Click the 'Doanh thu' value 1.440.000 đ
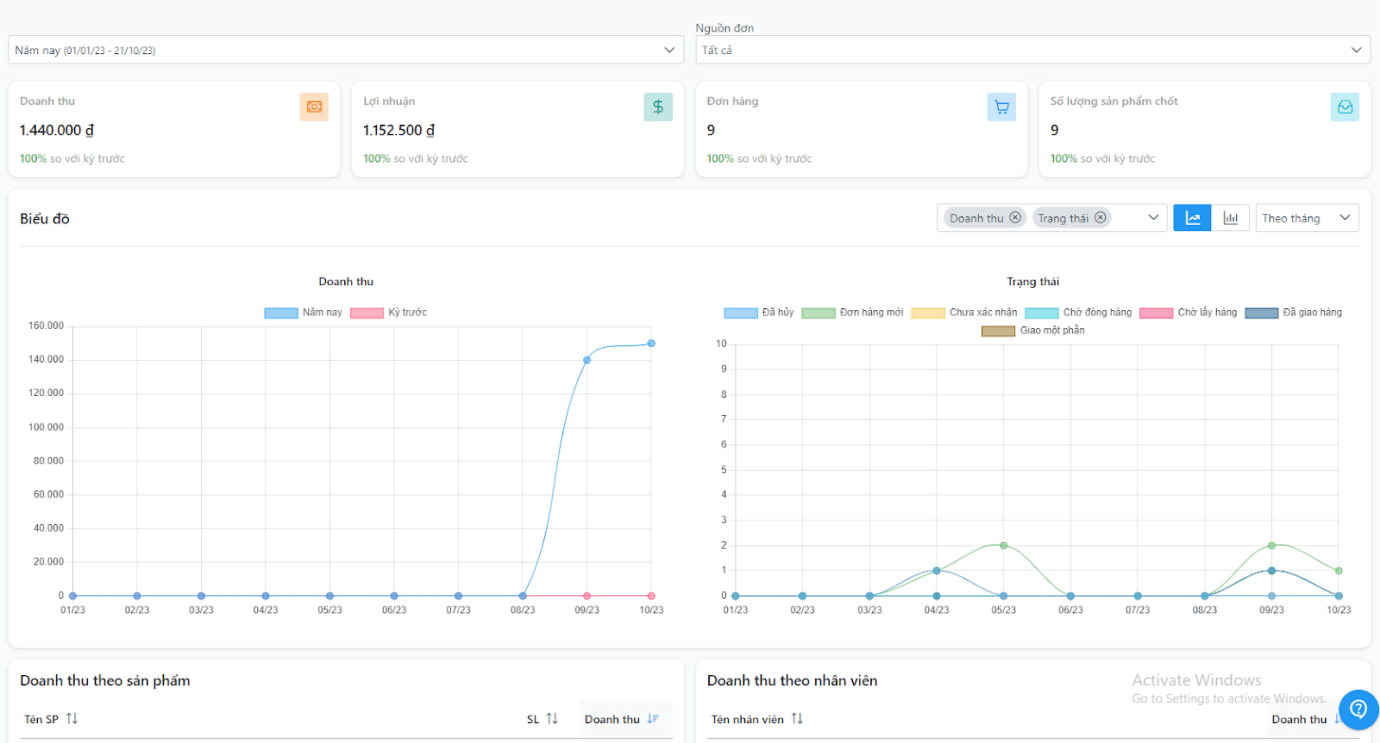The height and width of the screenshot is (743, 1380). coord(57,130)
